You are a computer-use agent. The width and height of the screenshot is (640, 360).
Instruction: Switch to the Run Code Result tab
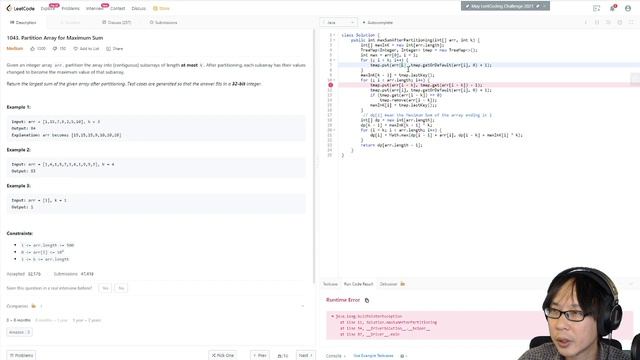coord(358,284)
